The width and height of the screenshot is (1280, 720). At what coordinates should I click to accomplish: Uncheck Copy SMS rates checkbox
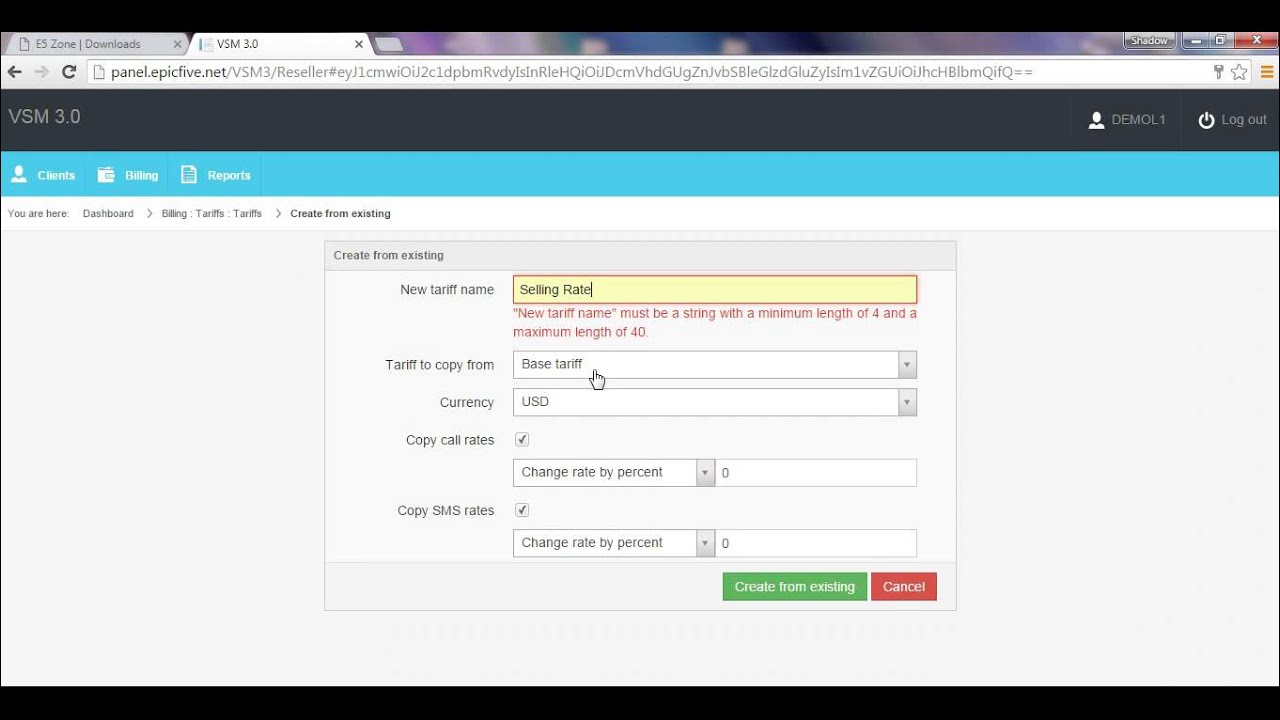521,510
